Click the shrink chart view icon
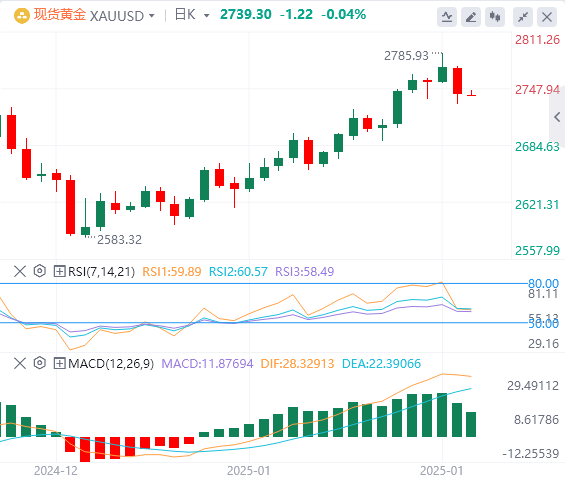565x483 pixels. [x=523, y=17]
